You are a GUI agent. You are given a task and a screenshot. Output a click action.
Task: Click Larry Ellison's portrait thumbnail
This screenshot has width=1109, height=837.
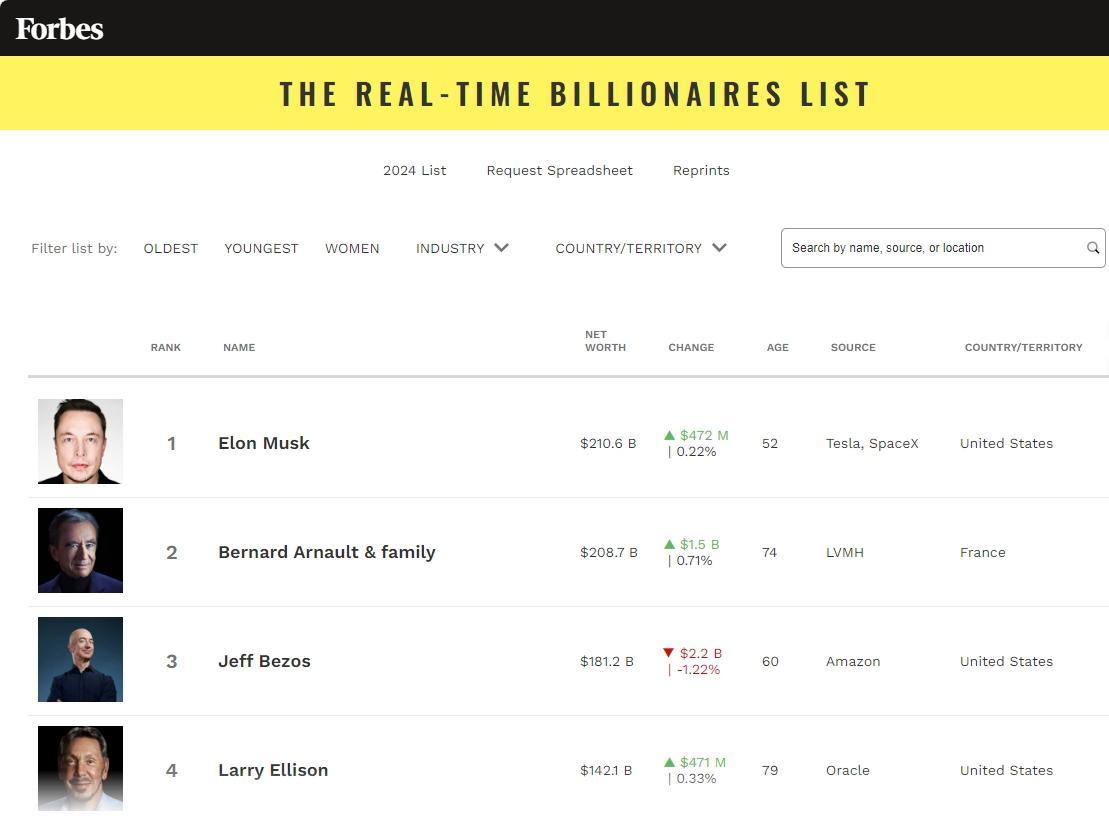tap(80, 768)
